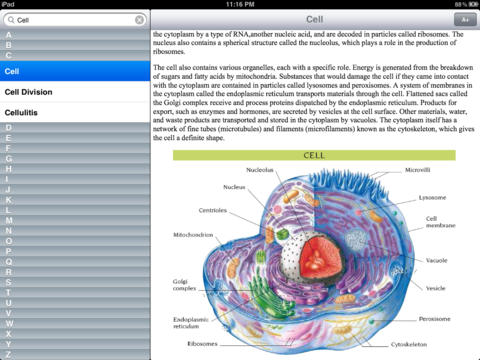Expand the S section header

75,282
